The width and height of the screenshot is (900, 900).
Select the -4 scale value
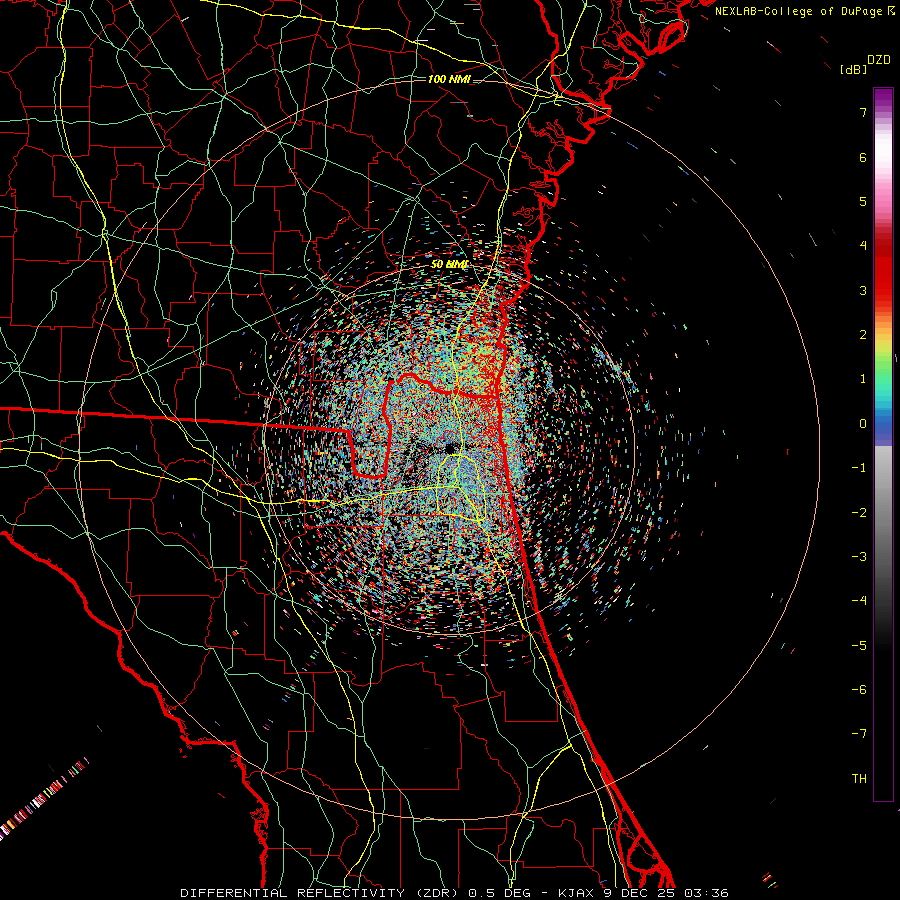(x=859, y=601)
